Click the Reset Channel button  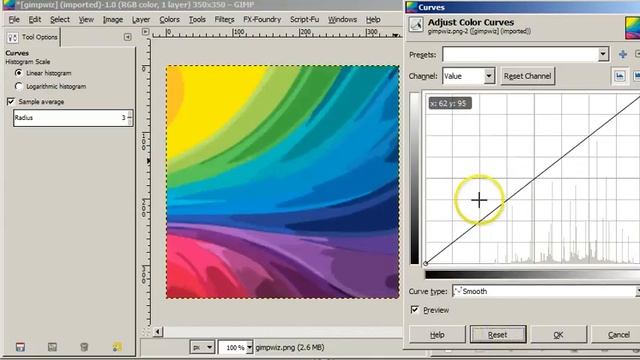pos(527,76)
